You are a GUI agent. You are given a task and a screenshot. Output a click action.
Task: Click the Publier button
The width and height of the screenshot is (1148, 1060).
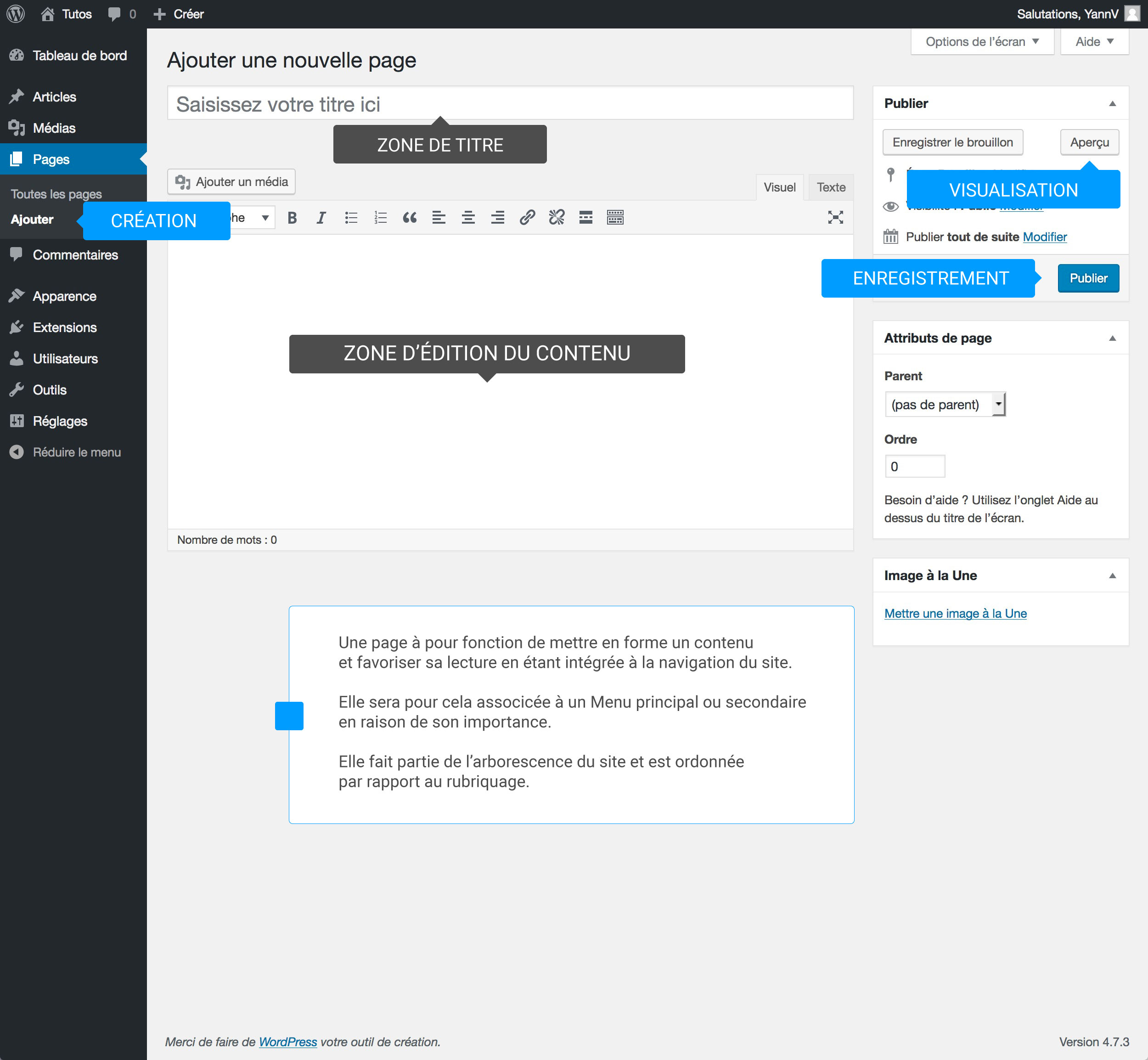click(1089, 279)
